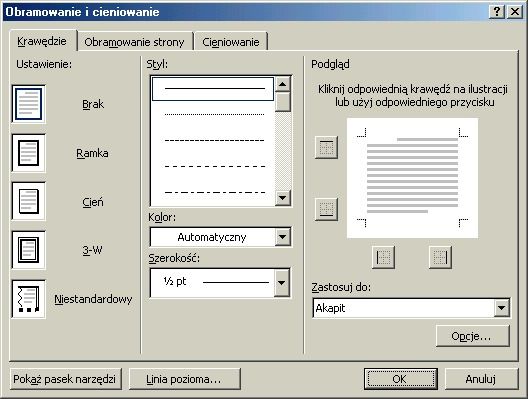Open the Linia pozioma... dialog button
Screen dimensions: 528x399
pos(185,379)
